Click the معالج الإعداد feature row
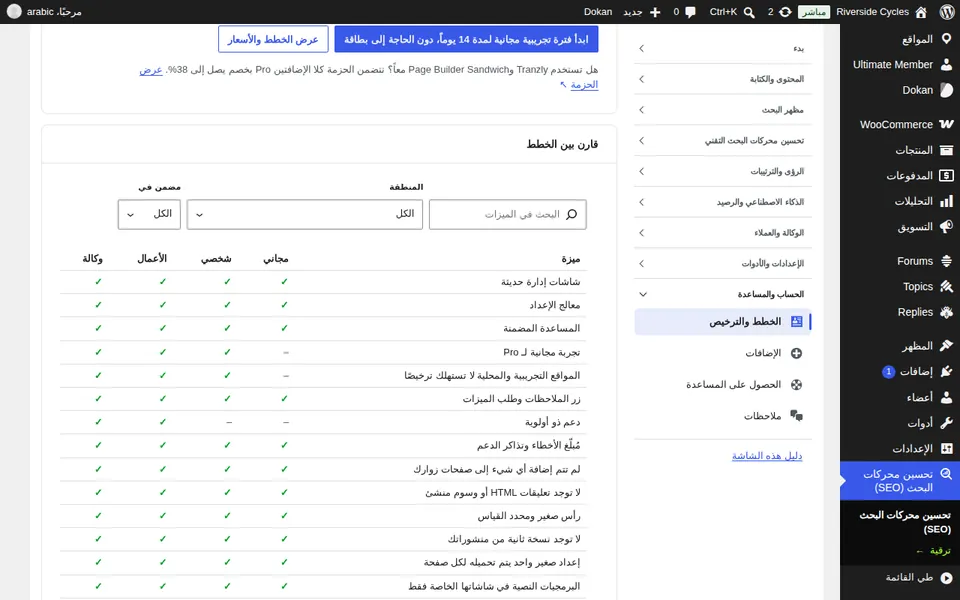 pyautogui.click(x=323, y=305)
